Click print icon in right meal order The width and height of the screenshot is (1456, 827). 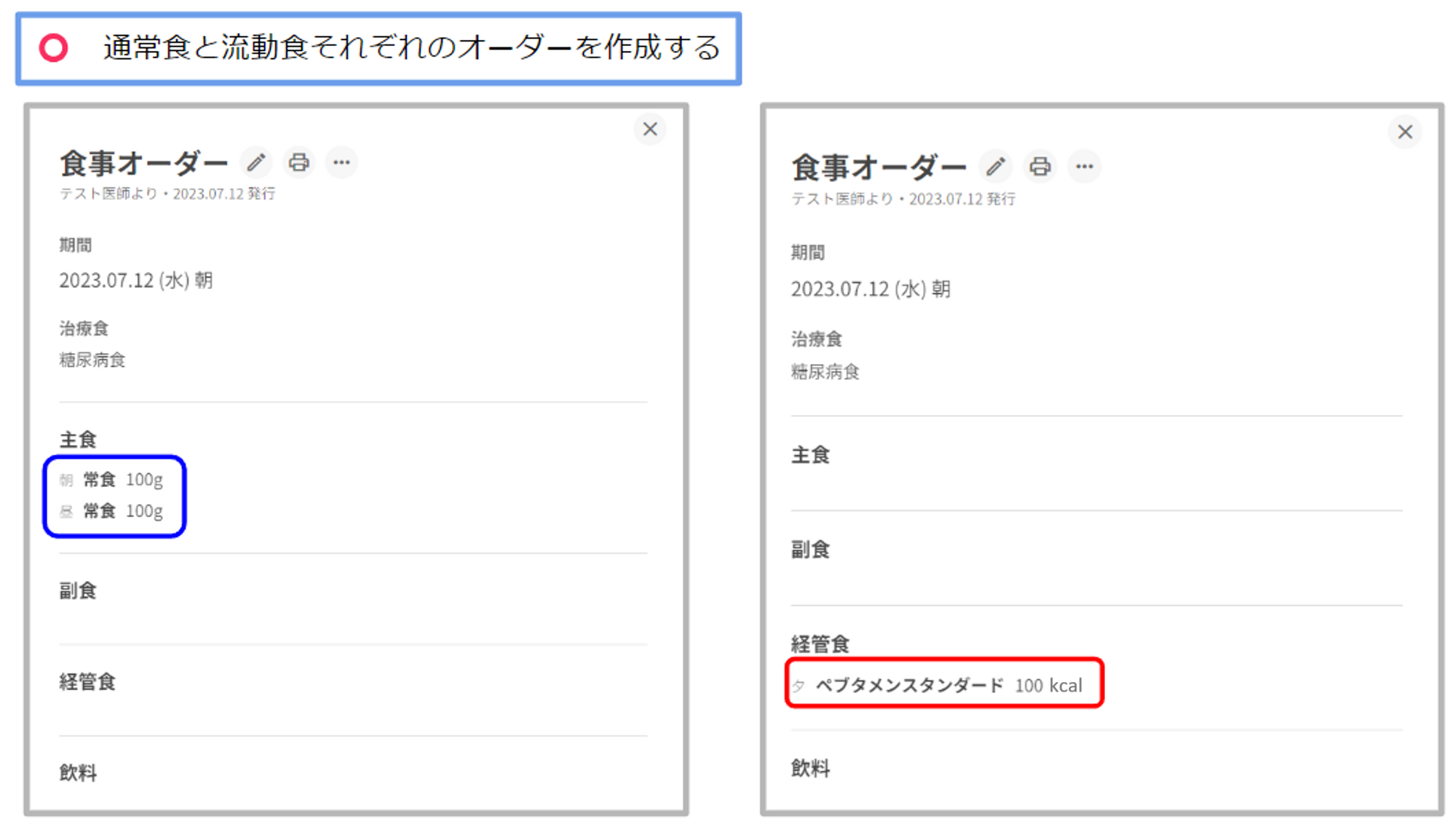[x=1040, y=167]
